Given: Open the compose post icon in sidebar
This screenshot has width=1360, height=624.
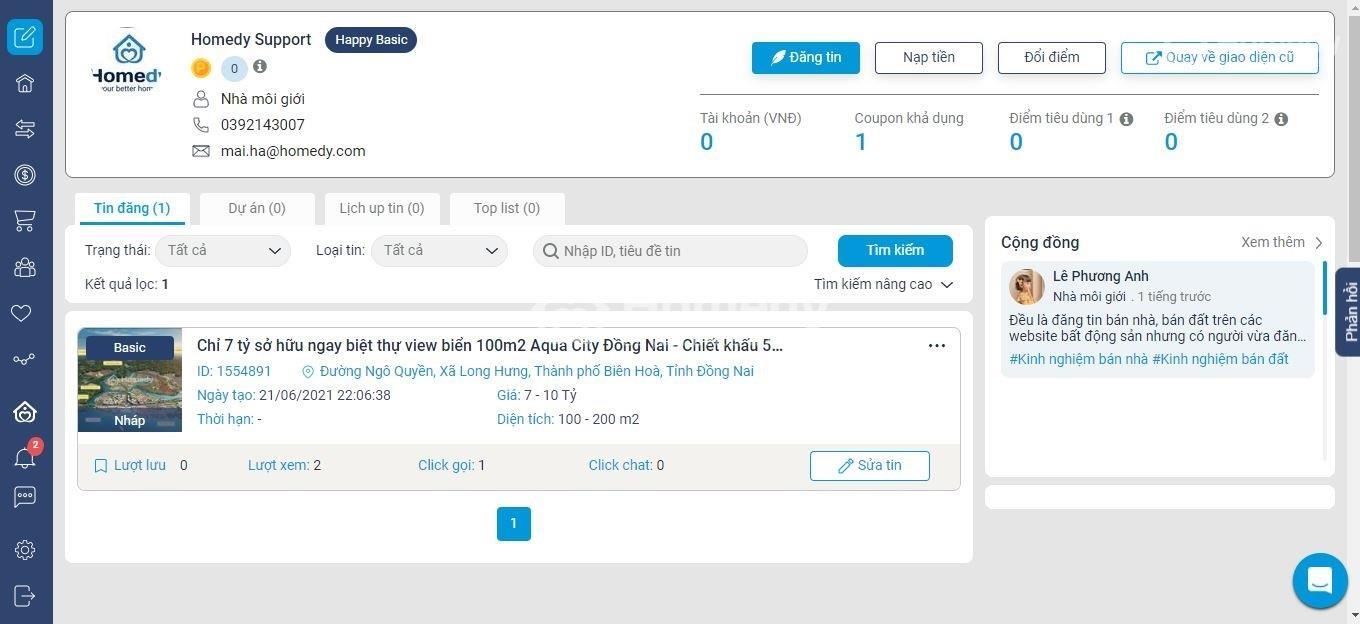Looking at the screenshot, I should tap(25, 38).
